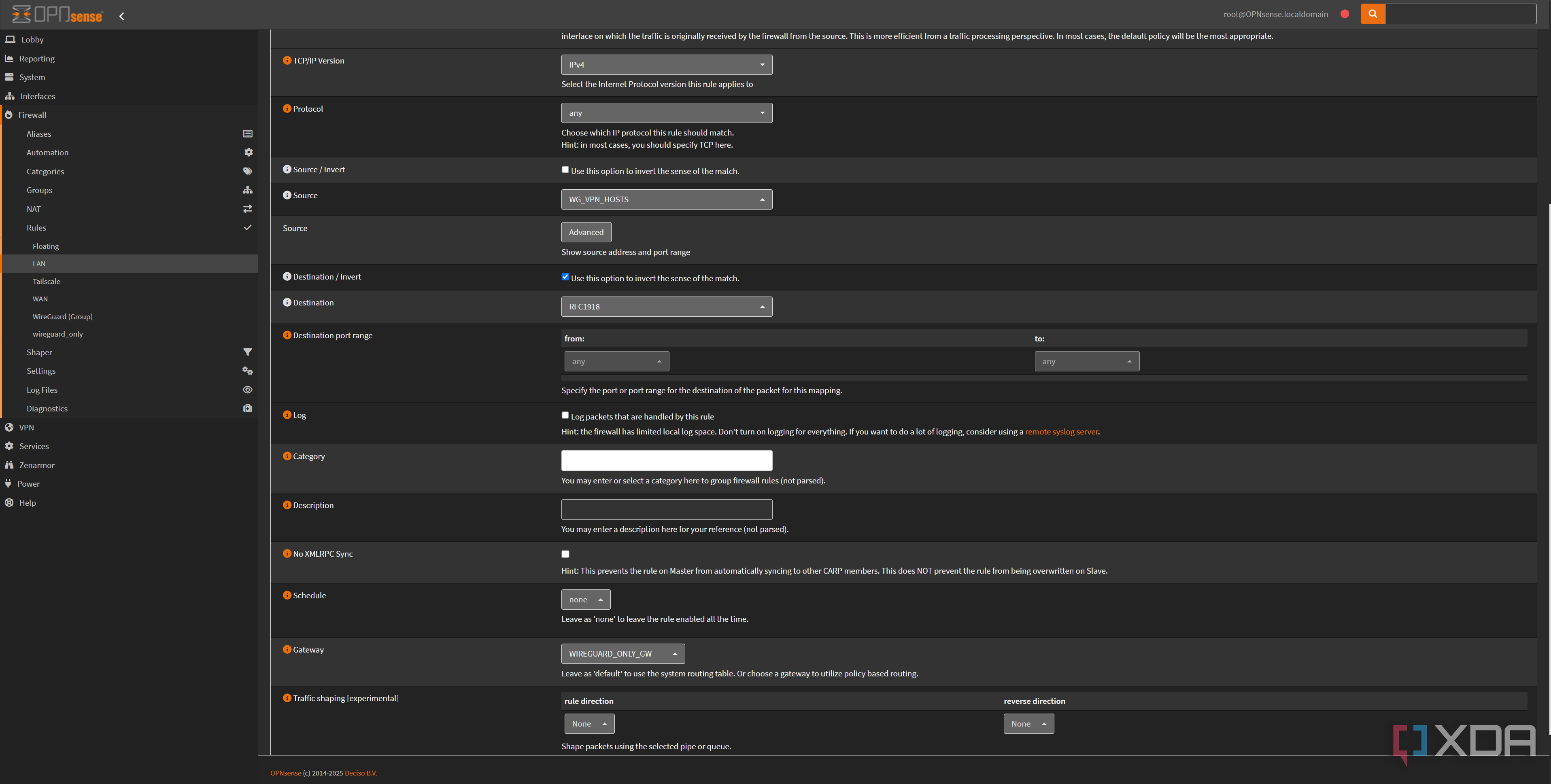The image size is (1551, 784).
Task: Click the Rules checkmark icon
Action: (x=247, y=227)
